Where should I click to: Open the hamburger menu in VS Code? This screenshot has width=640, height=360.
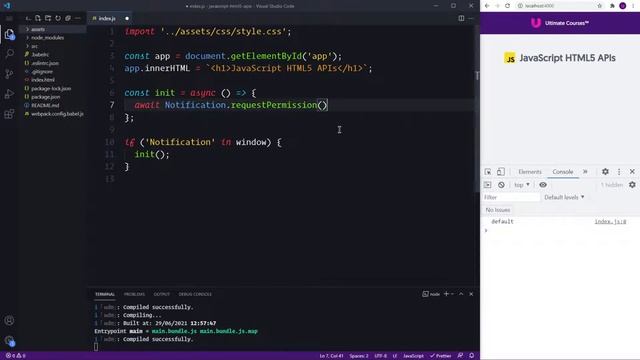click(x=9, y=18)
